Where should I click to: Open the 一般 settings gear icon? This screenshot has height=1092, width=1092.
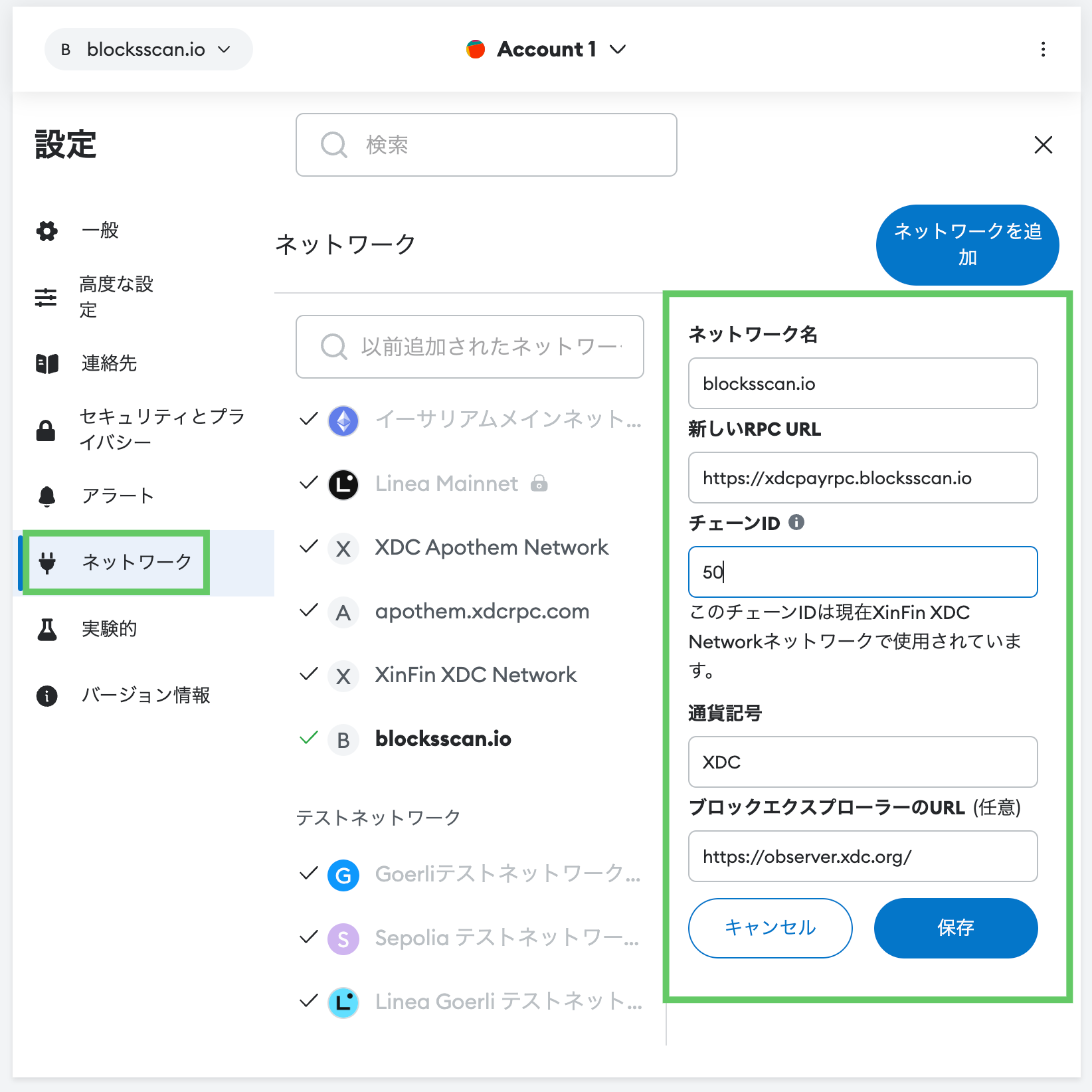[46, 231]
